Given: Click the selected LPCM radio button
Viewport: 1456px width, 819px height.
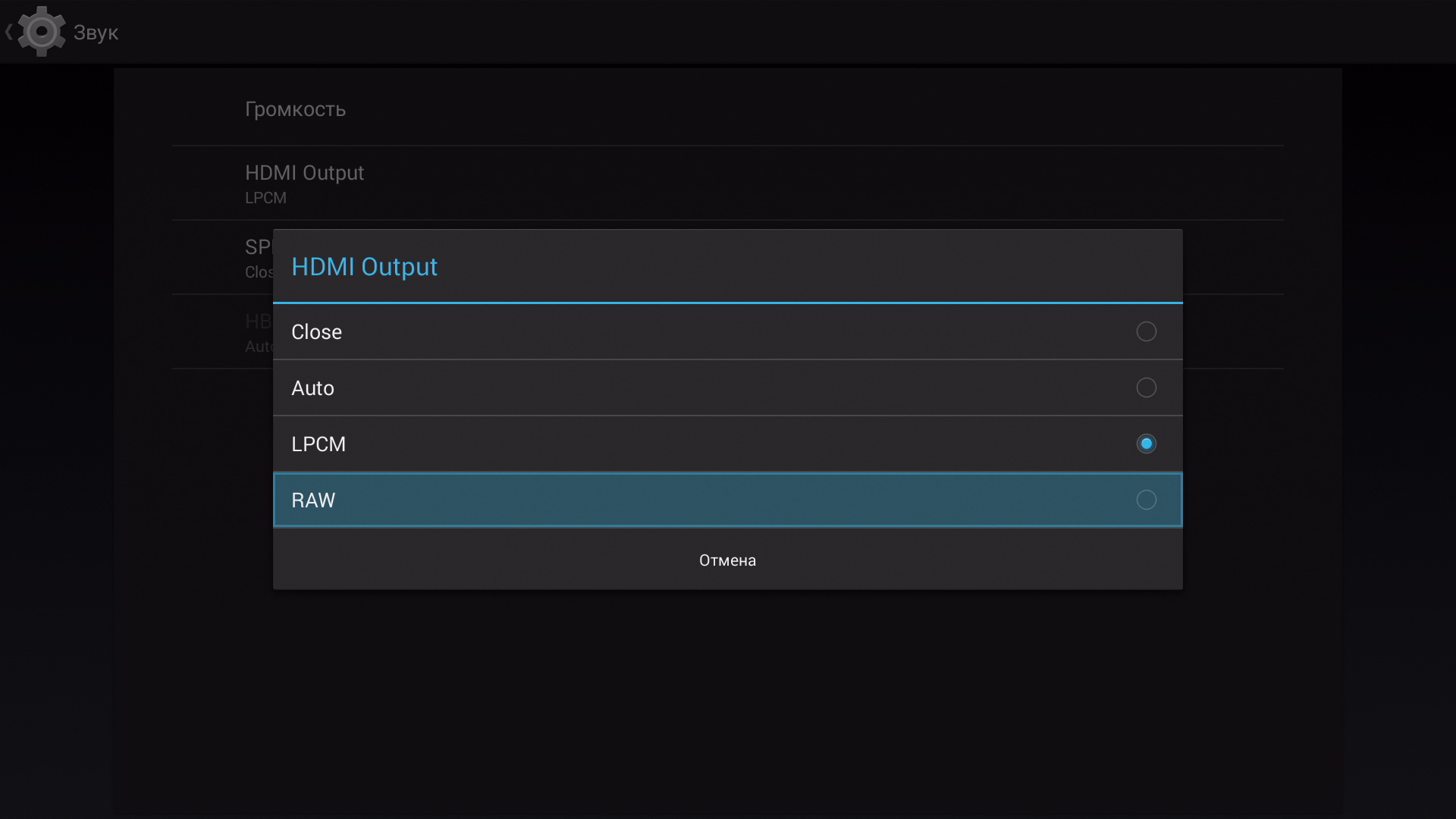Looking at the screenshot, I should click(x=1146, y=444).
